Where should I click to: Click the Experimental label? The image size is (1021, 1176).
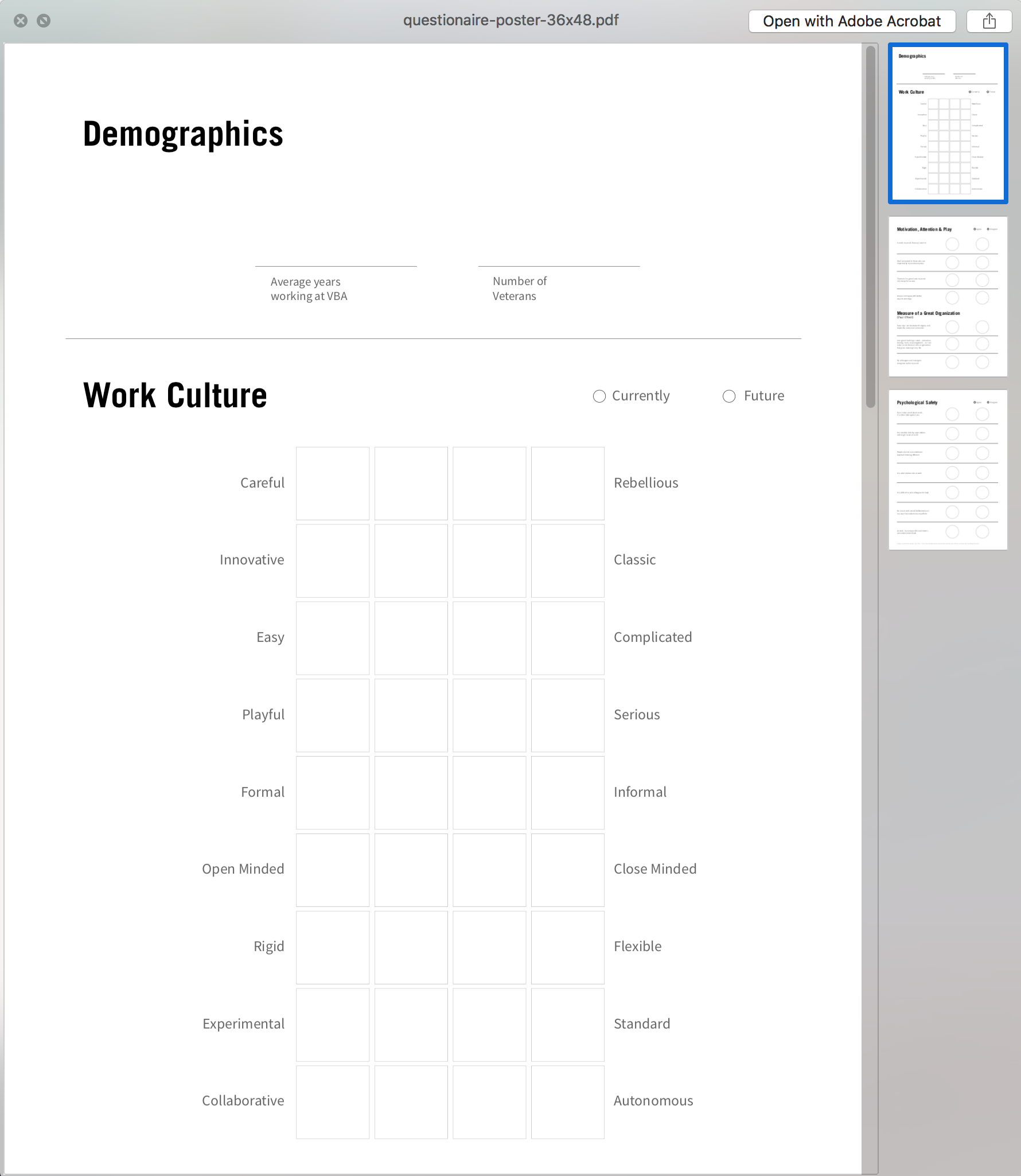[243, 1024]
